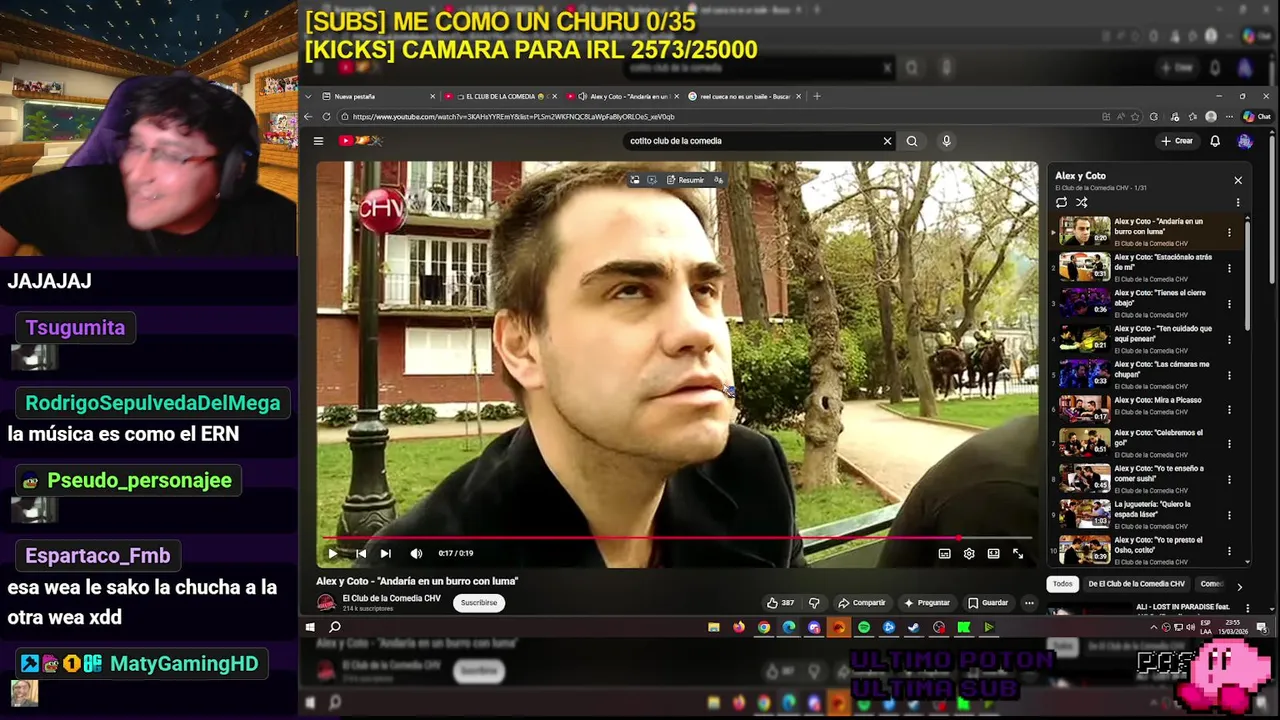The width and height of the screenshot is (1280, 720).
Task: Seek on the red video progress bar
Action: 677,538
